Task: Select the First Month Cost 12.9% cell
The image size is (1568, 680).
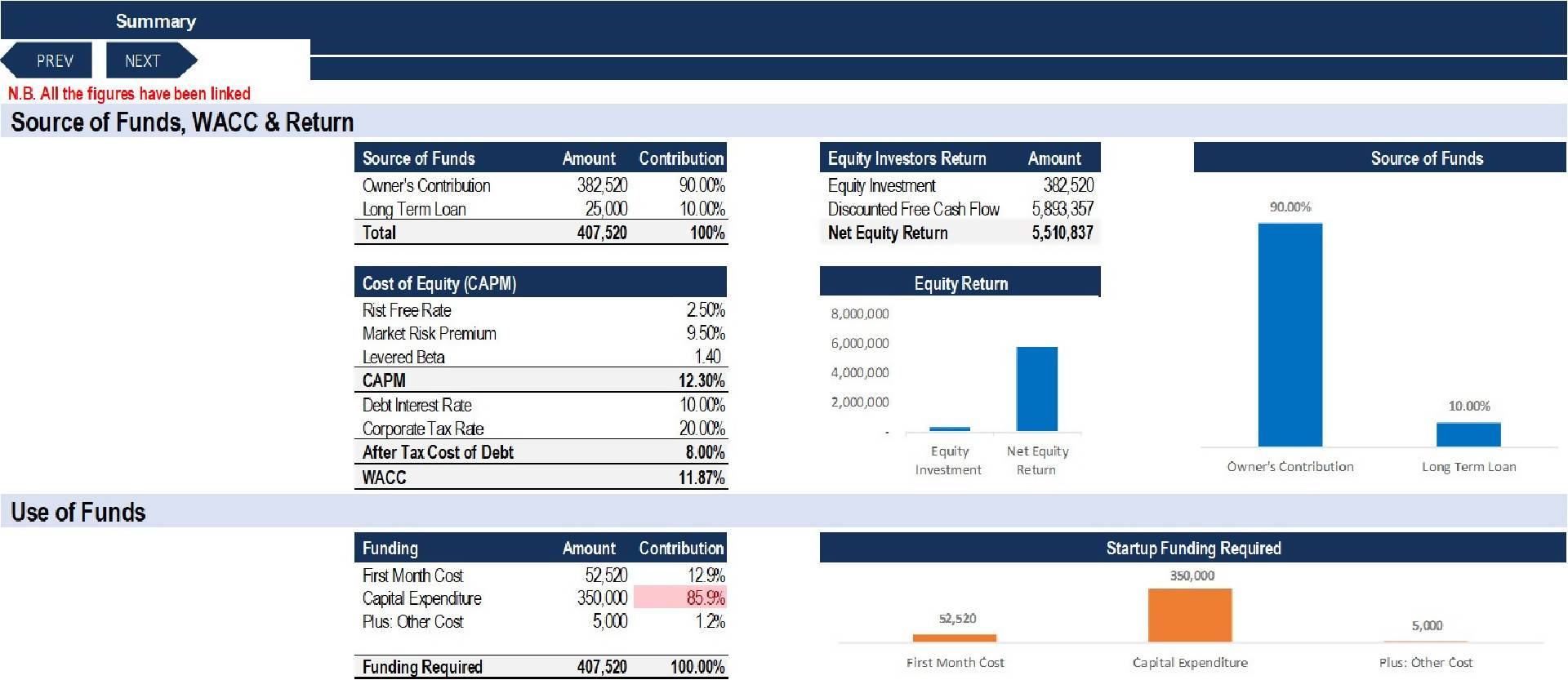Action: (706, 576)
